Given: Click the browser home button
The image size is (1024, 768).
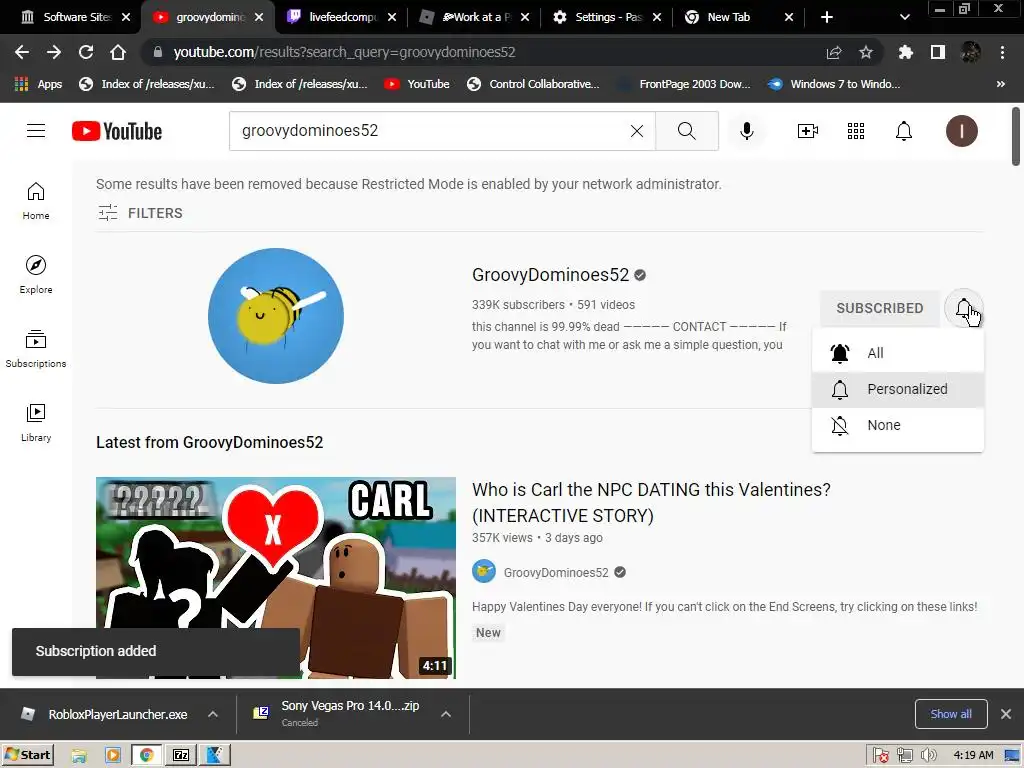Looking at the screenshot, I should (118, 52).
